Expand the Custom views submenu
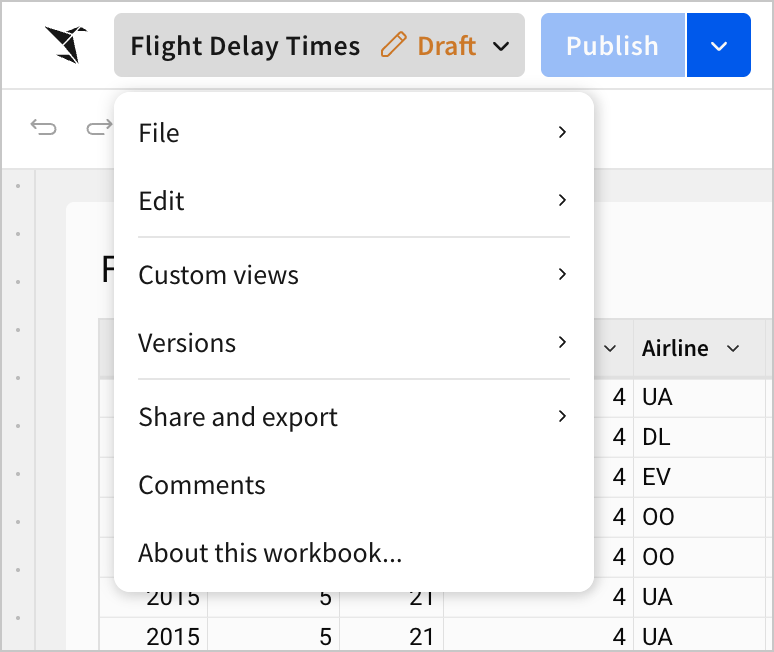This screenshot has width=774, height=652. [x=353, y=275]
